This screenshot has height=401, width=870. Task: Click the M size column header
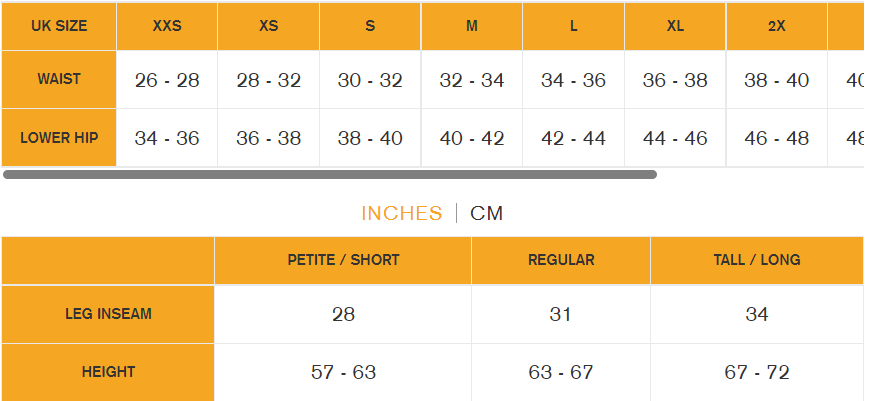[x=472, y=26]
